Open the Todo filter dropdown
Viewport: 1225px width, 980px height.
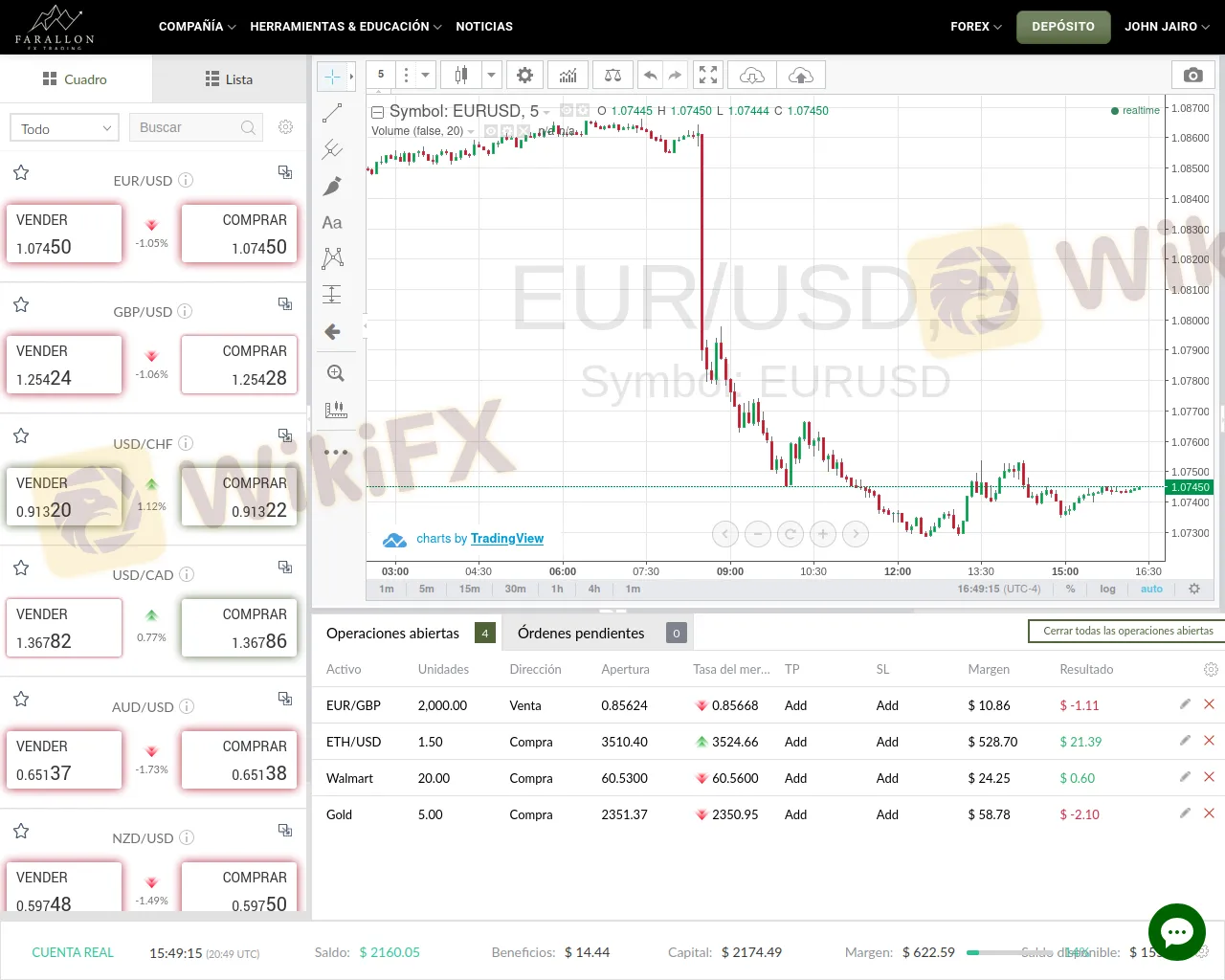[x=64, y=128]
